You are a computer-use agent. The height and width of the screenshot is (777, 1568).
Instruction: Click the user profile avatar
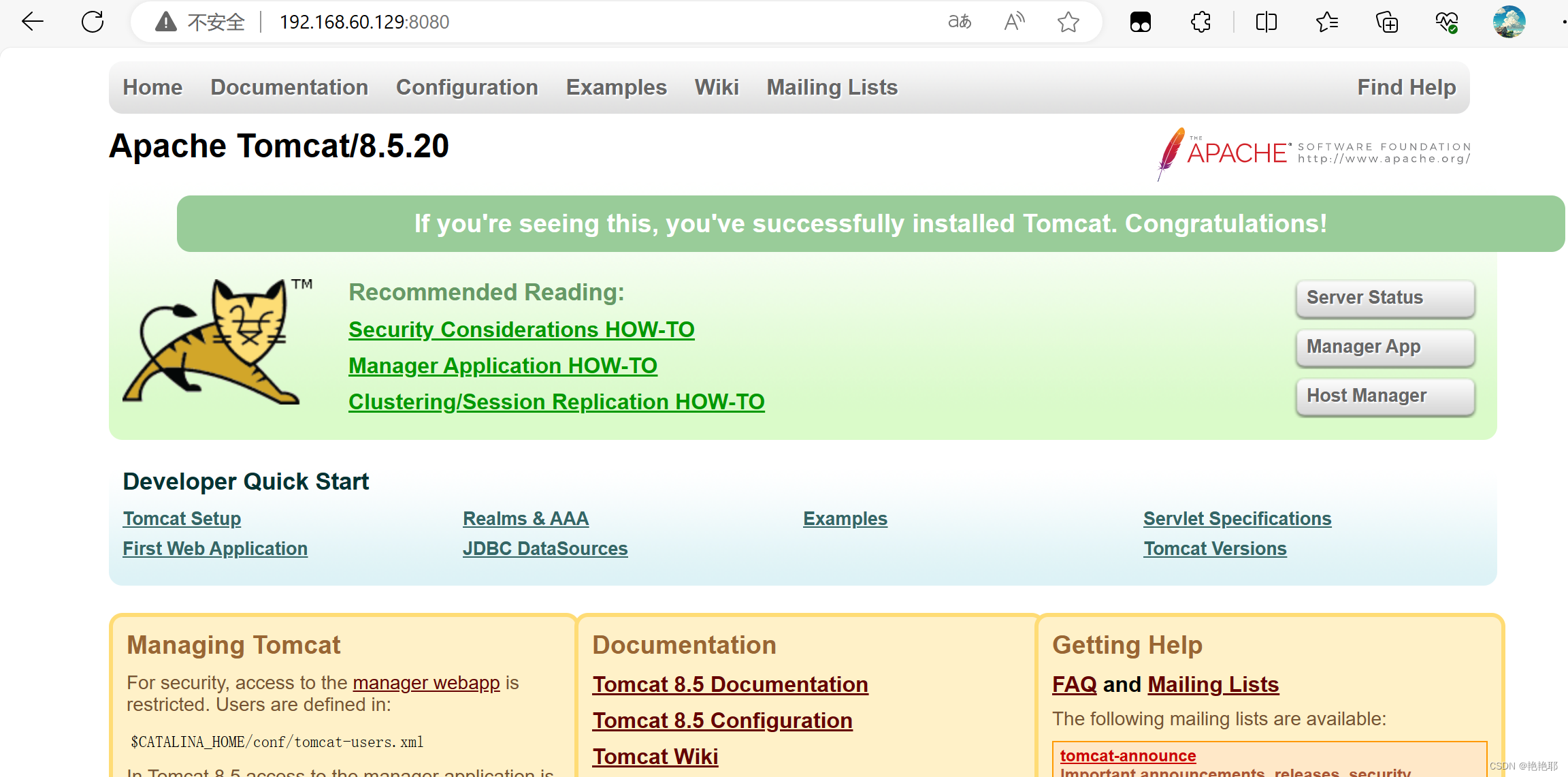pyautogui.click(x=1509, y=22)
